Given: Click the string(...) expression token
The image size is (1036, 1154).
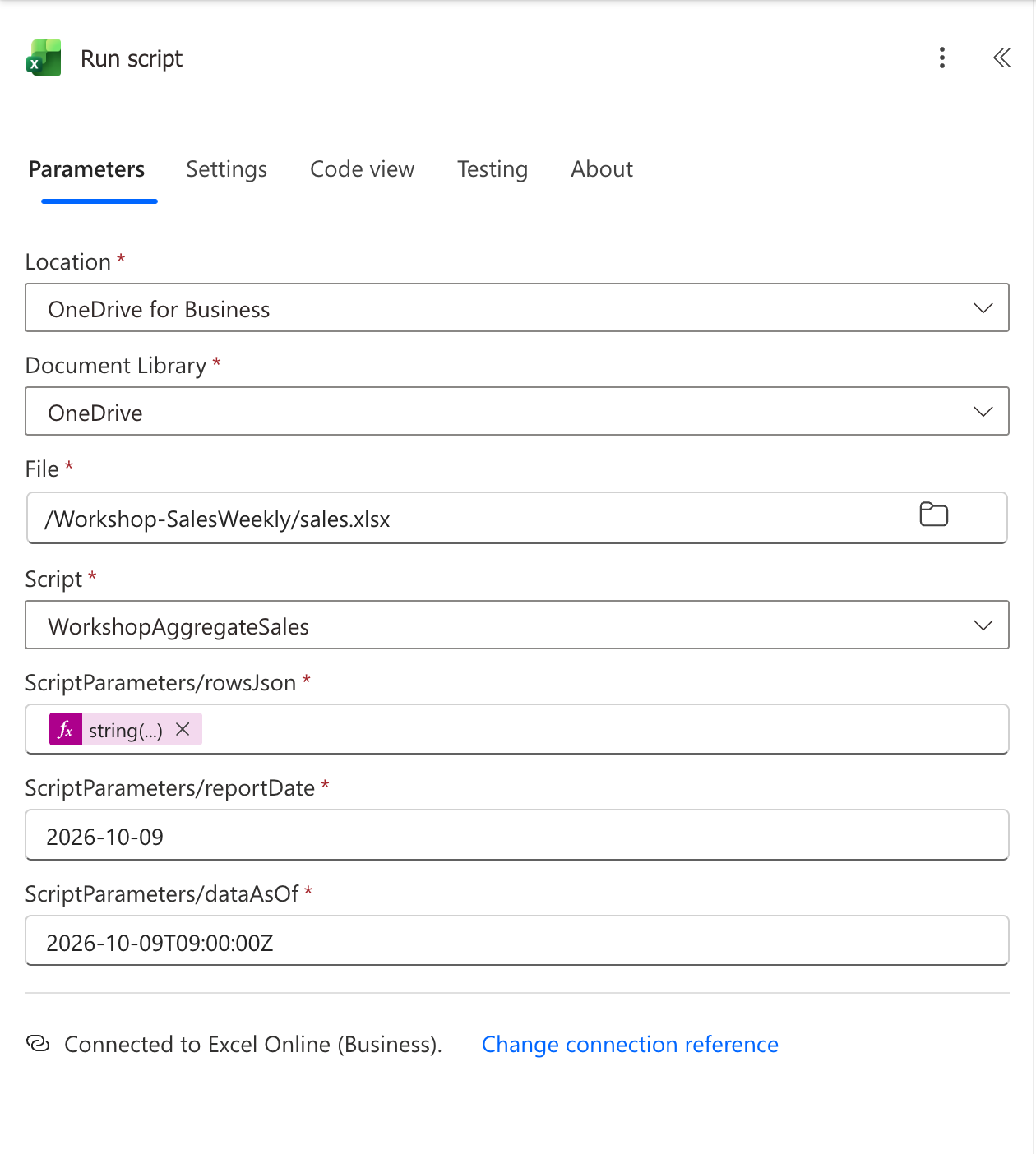Looking at the screenshot, I should click(126, 730).
